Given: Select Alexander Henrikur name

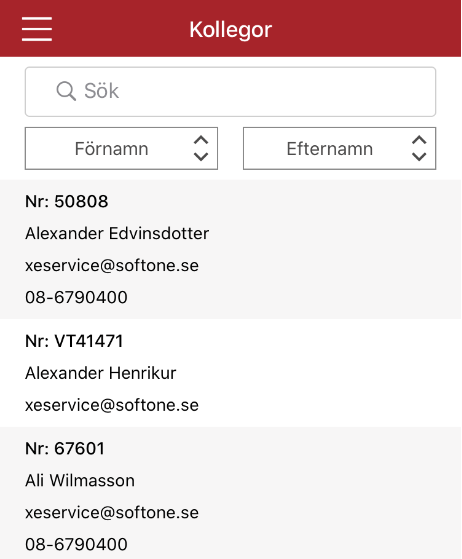Looking at the screenshot, I should point(101,373).
